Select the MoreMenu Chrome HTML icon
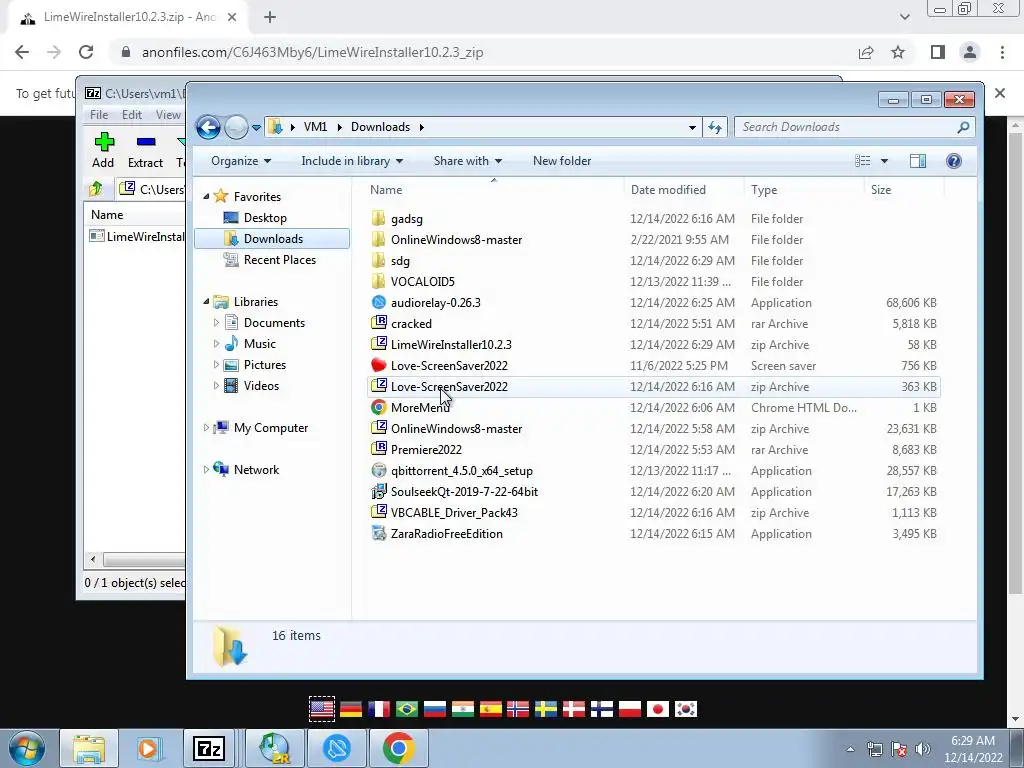The height and width of the screenshot is (768, 1024). [379, 408]
